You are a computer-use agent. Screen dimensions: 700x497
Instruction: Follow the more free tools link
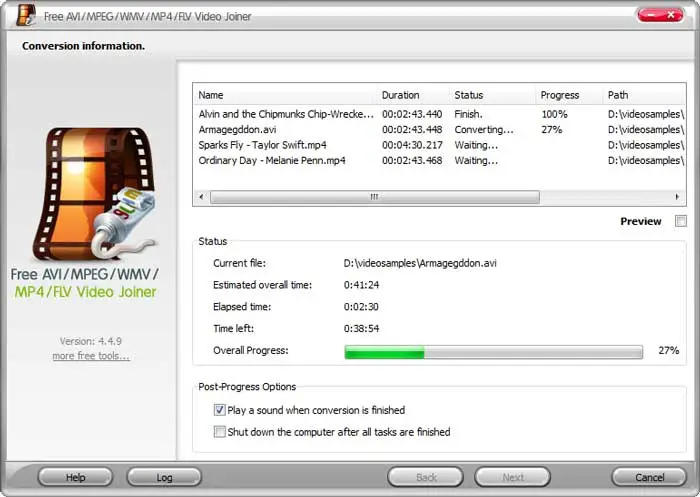(91, 356)
